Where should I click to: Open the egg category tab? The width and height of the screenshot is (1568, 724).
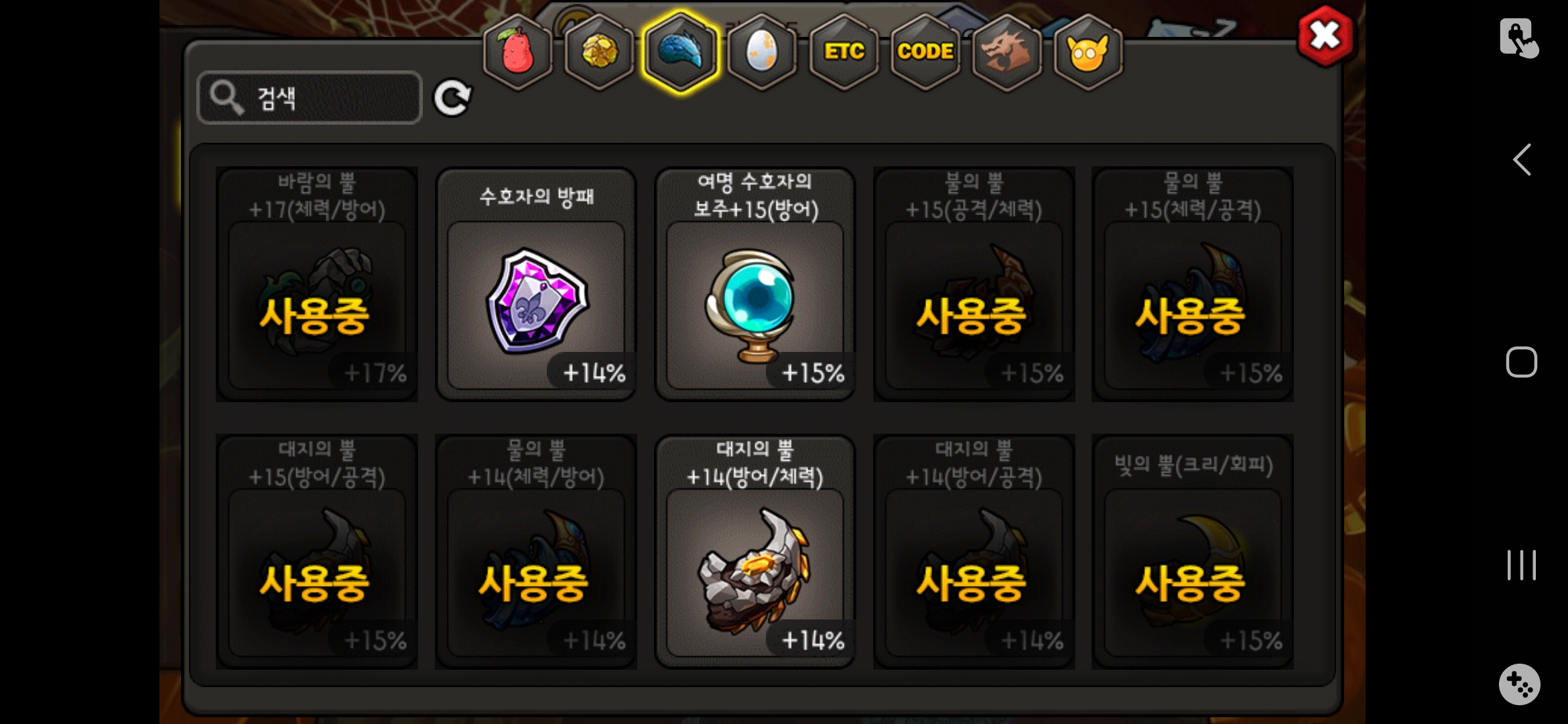tap(762, 52)
